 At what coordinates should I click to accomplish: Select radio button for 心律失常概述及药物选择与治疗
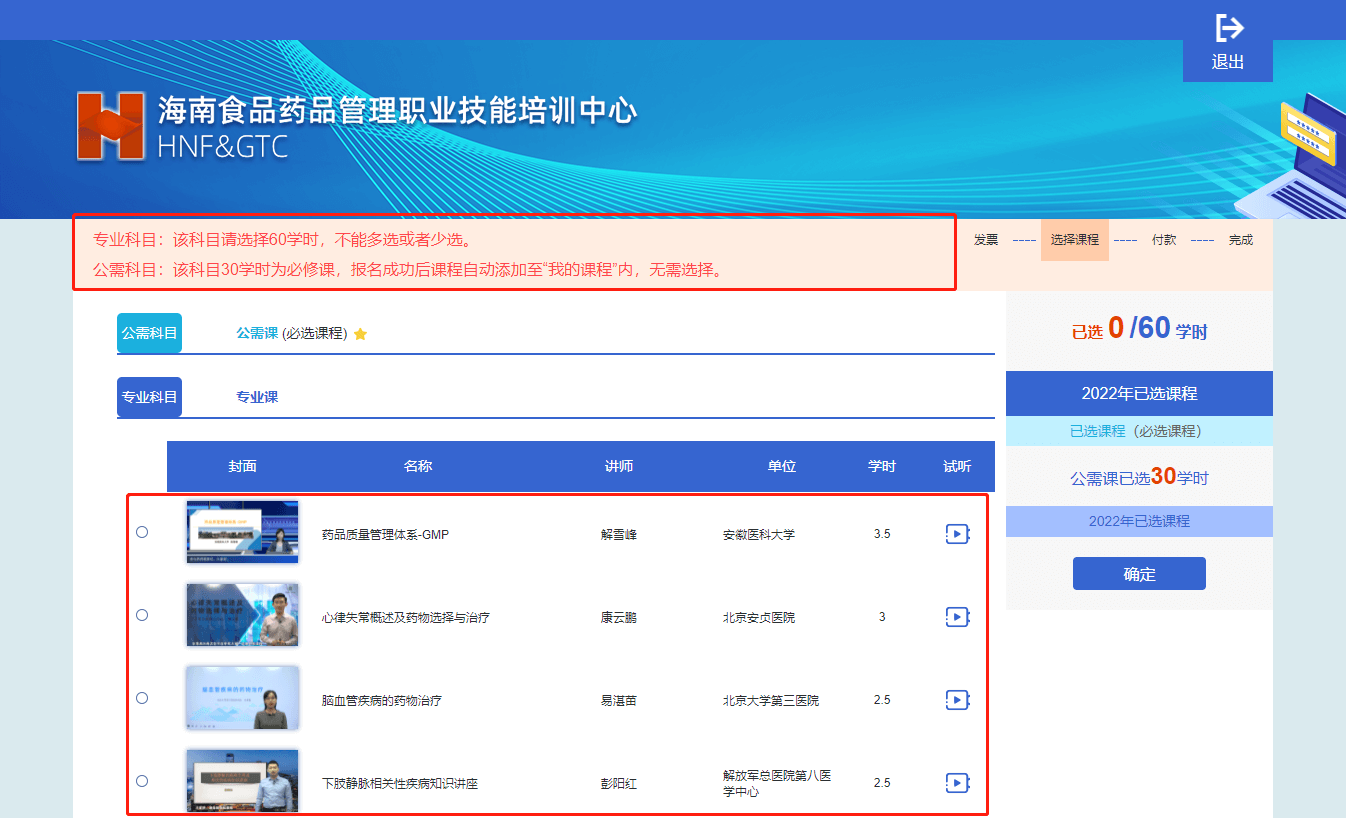pyautogui.click(x=142, y=615)
